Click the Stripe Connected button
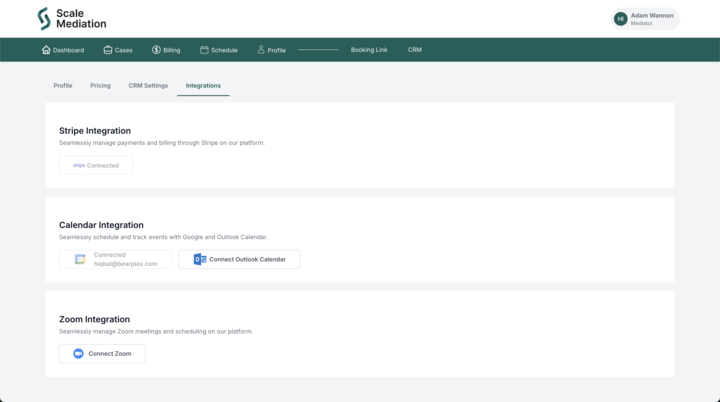720x402 pixels. tap(96, 165)
